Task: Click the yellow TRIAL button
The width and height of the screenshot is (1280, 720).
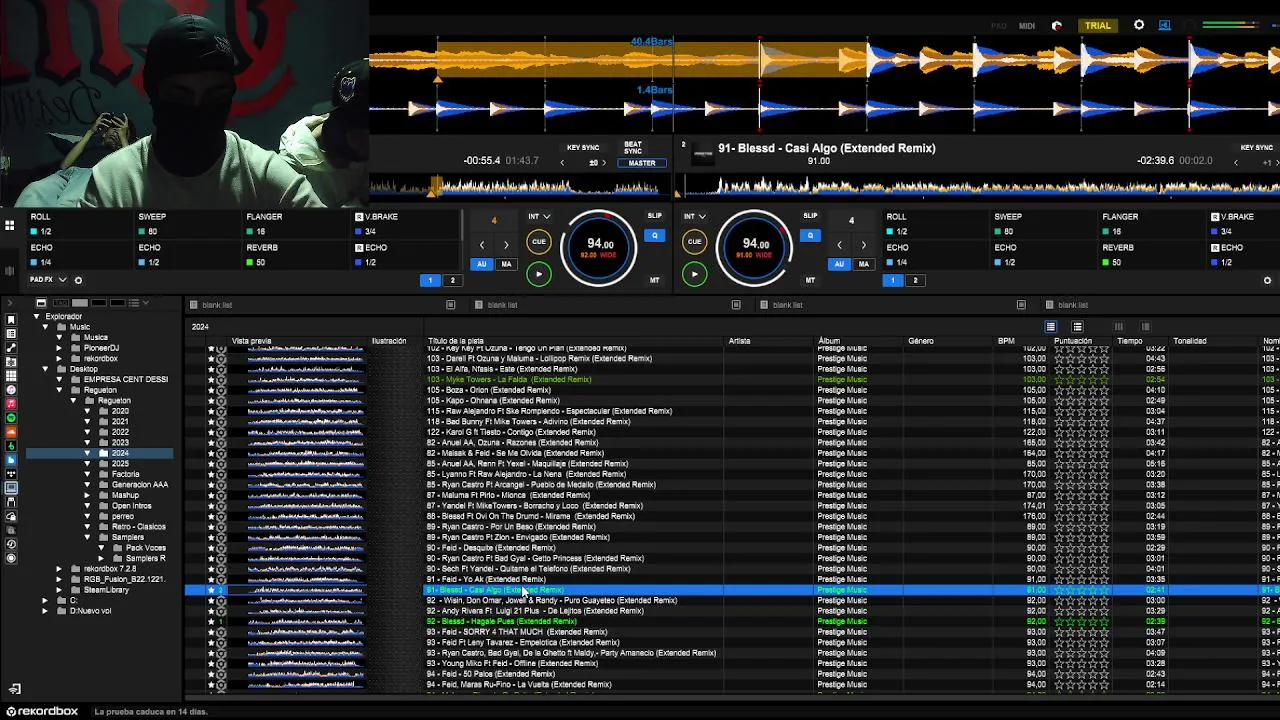Action: (1098, 26)
